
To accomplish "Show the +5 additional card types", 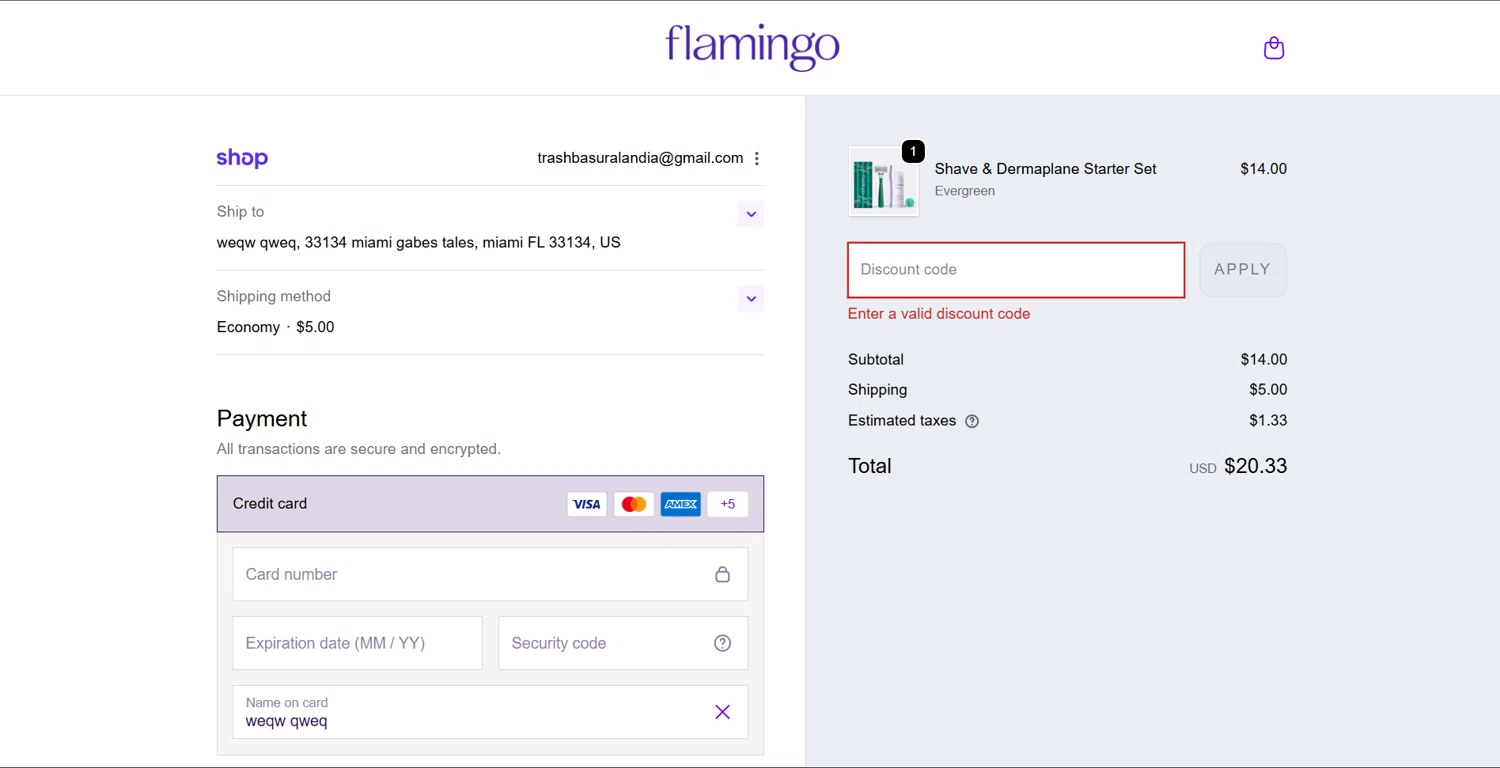I will (728, 504).
